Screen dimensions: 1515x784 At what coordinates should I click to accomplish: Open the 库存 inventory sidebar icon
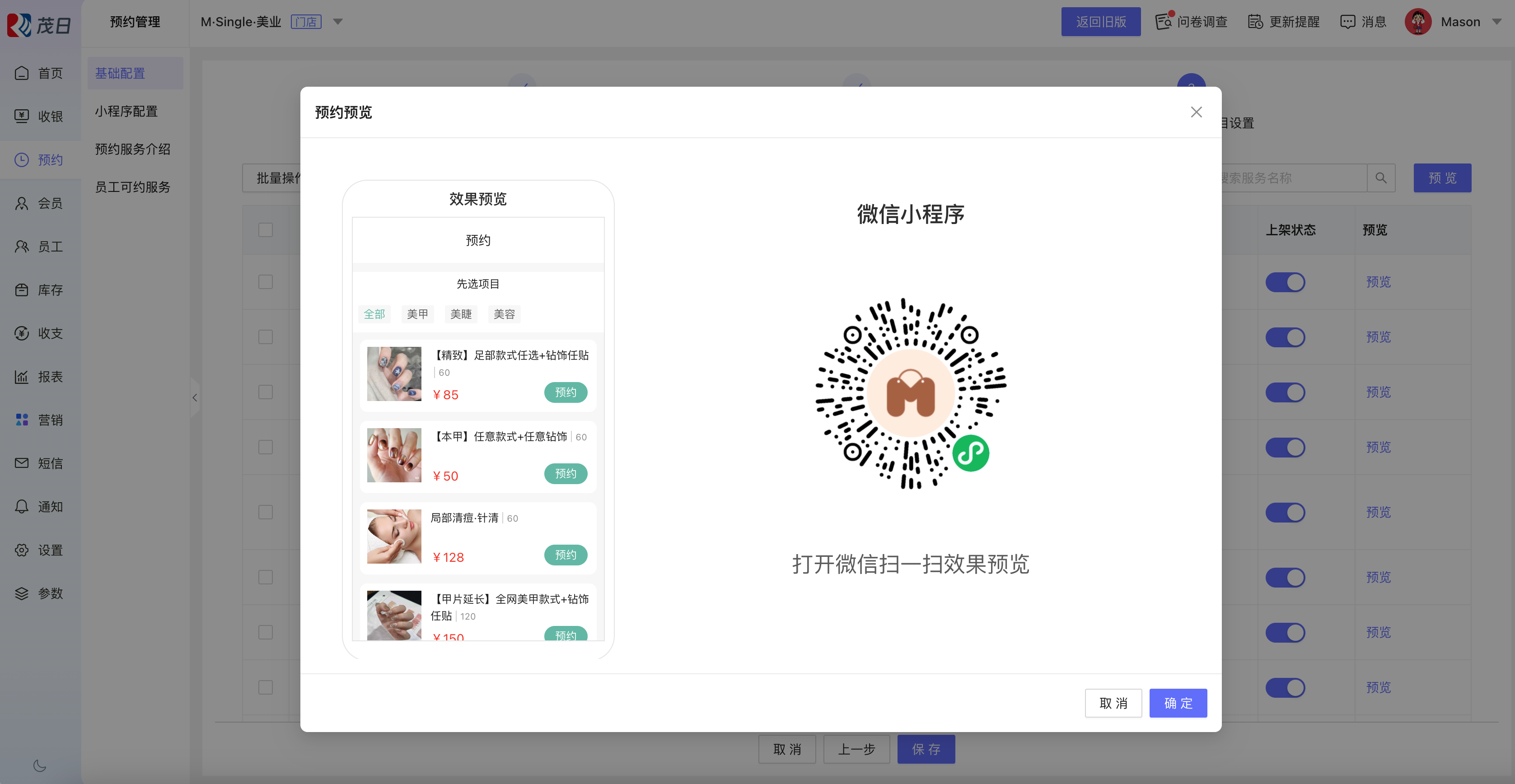tap(22, 290)
